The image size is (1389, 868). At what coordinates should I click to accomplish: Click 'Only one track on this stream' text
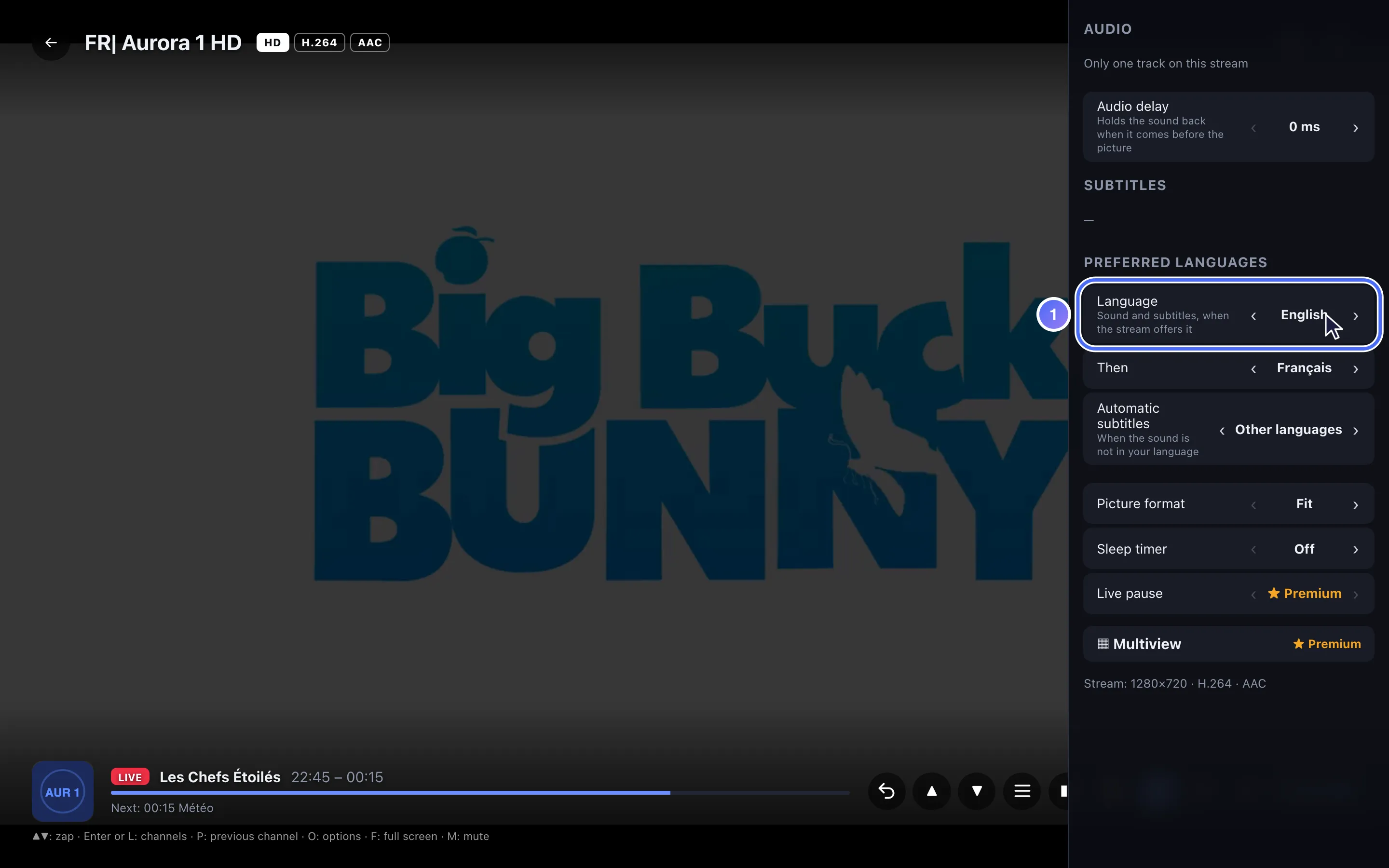(1166, 64)
